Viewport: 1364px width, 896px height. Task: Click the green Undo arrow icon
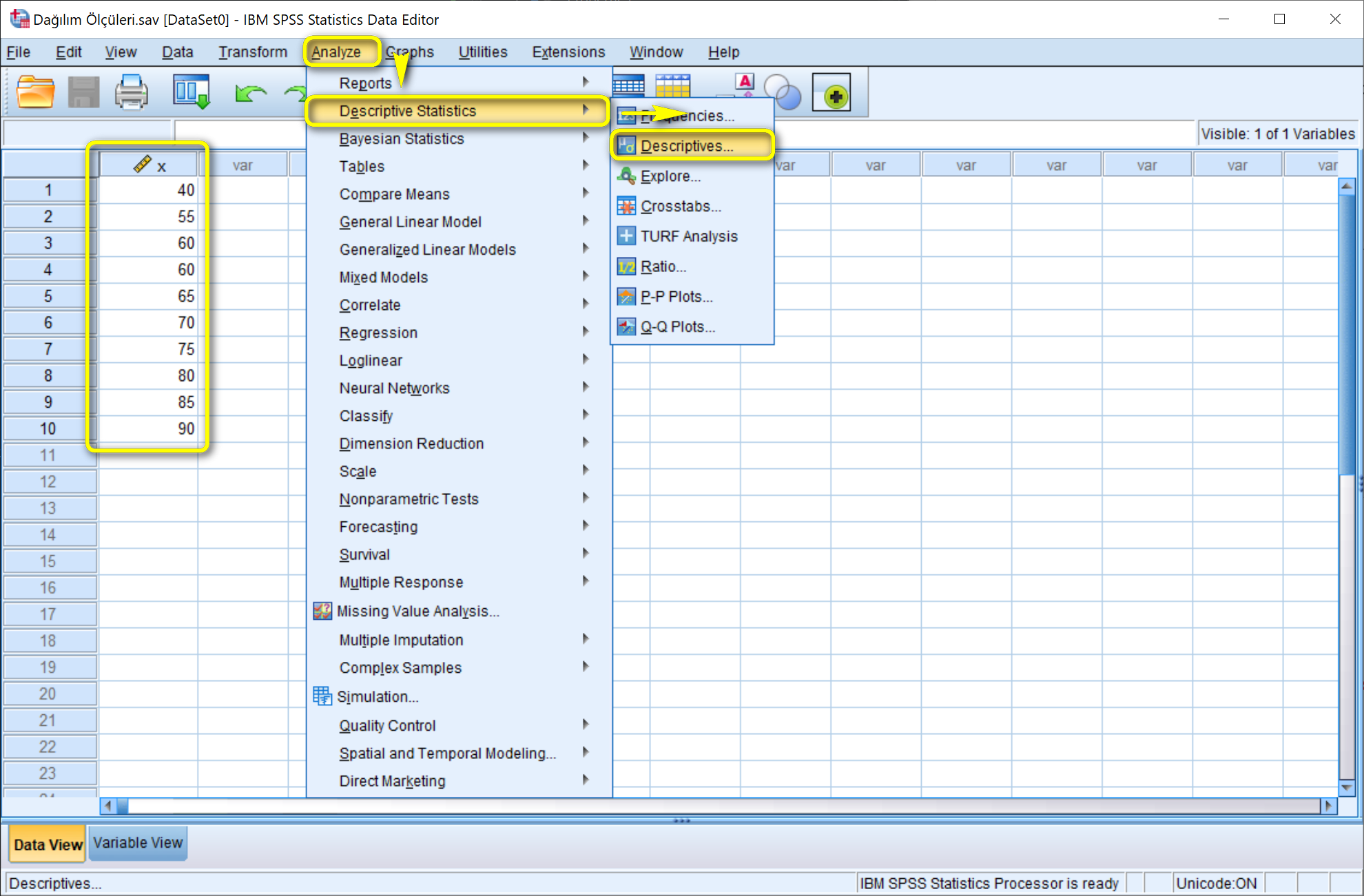click(x=250, y=92)
